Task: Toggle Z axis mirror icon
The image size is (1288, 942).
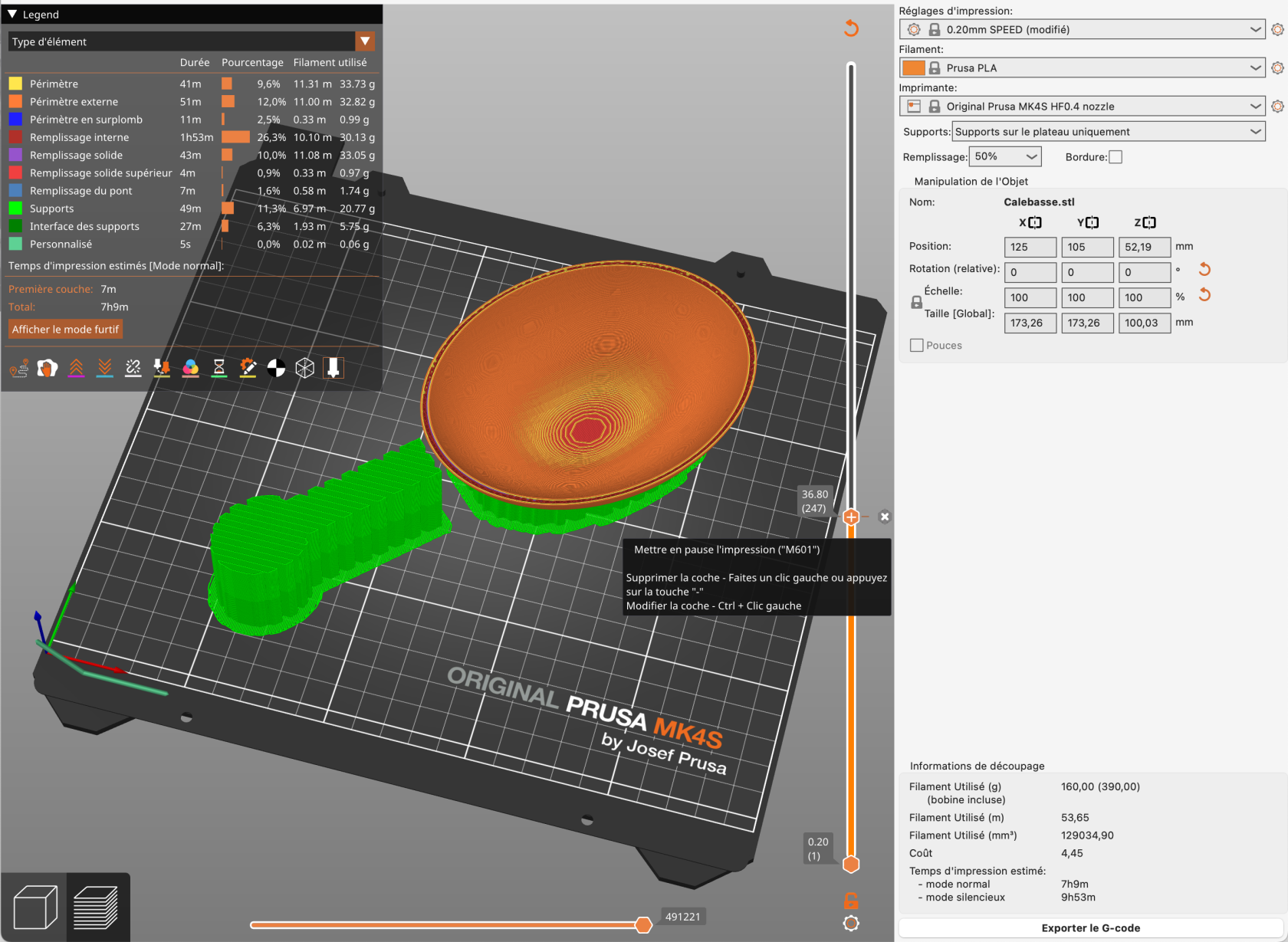Action: (1149, 223)
